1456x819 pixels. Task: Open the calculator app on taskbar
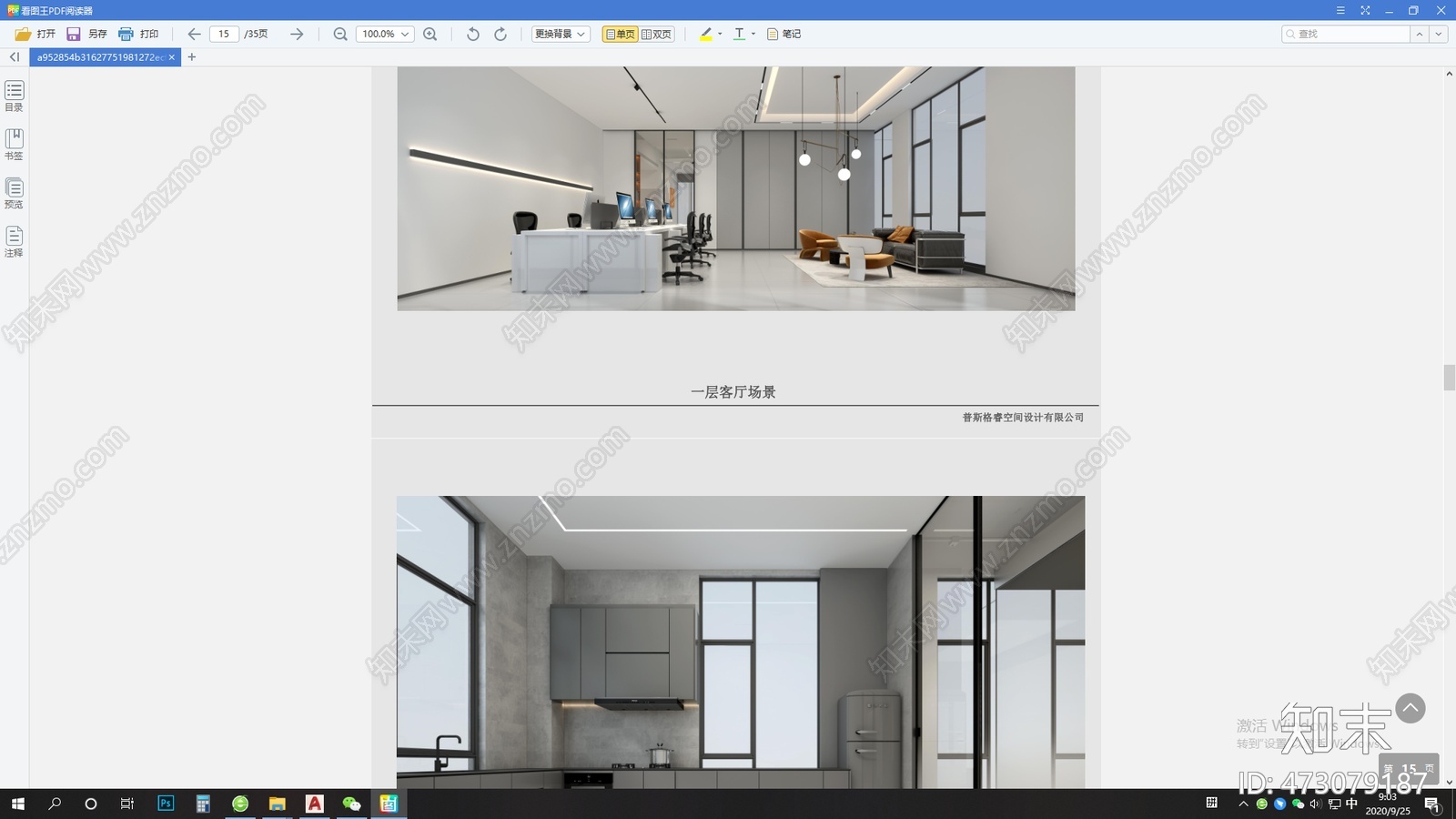pos(203,804)
